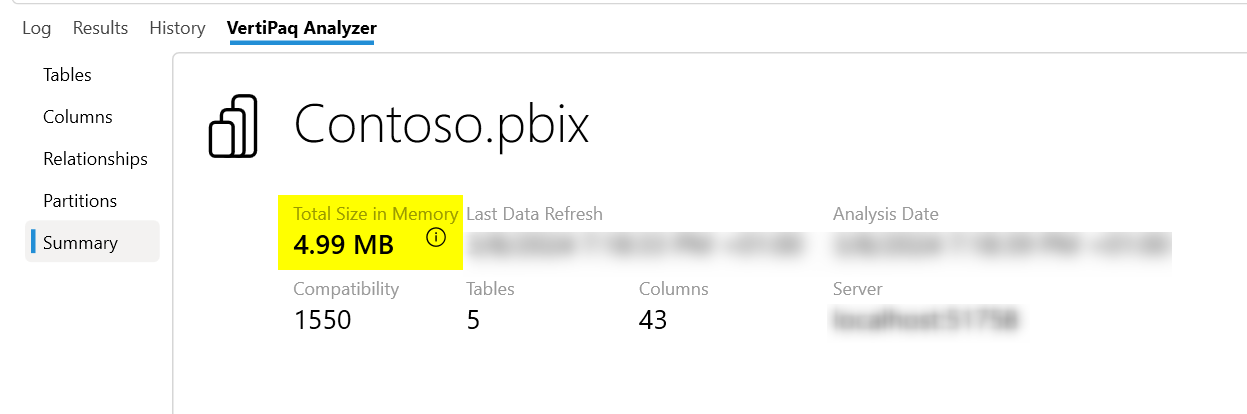This screenshot has width=1247, height=414.
Task: Click the info icon beside 4.99 MB
Action: click(436, 238)
